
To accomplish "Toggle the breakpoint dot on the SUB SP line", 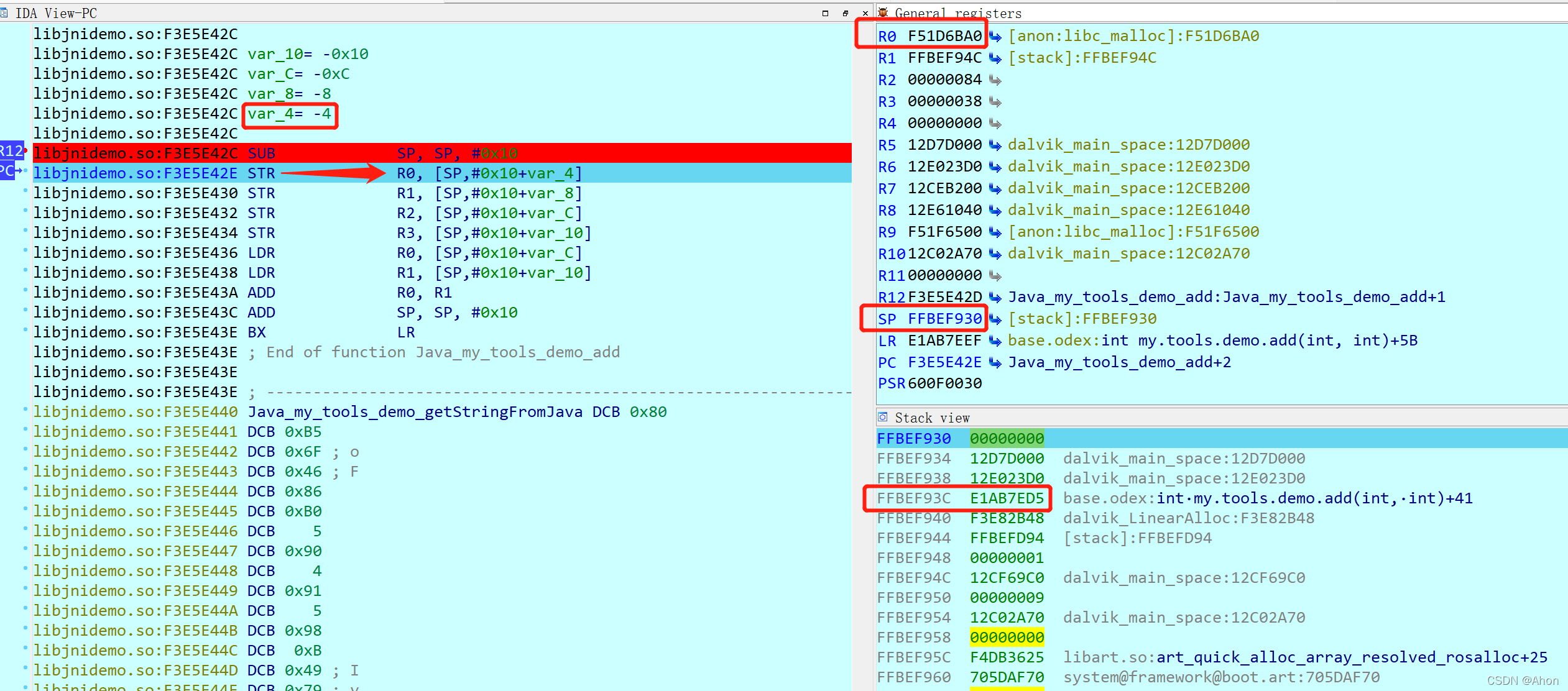I will click(x=25, y=150).
